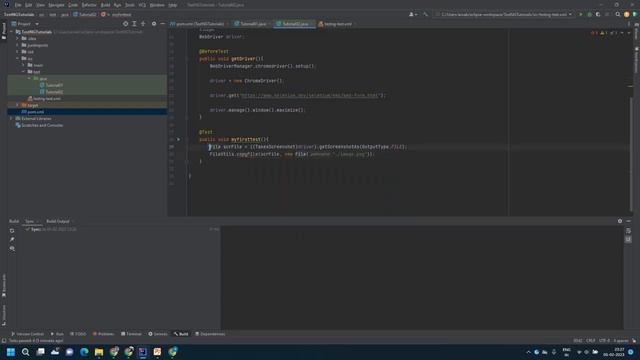Open the Tools menu
This screenshot has height=360, width=640.
point(130,5)
